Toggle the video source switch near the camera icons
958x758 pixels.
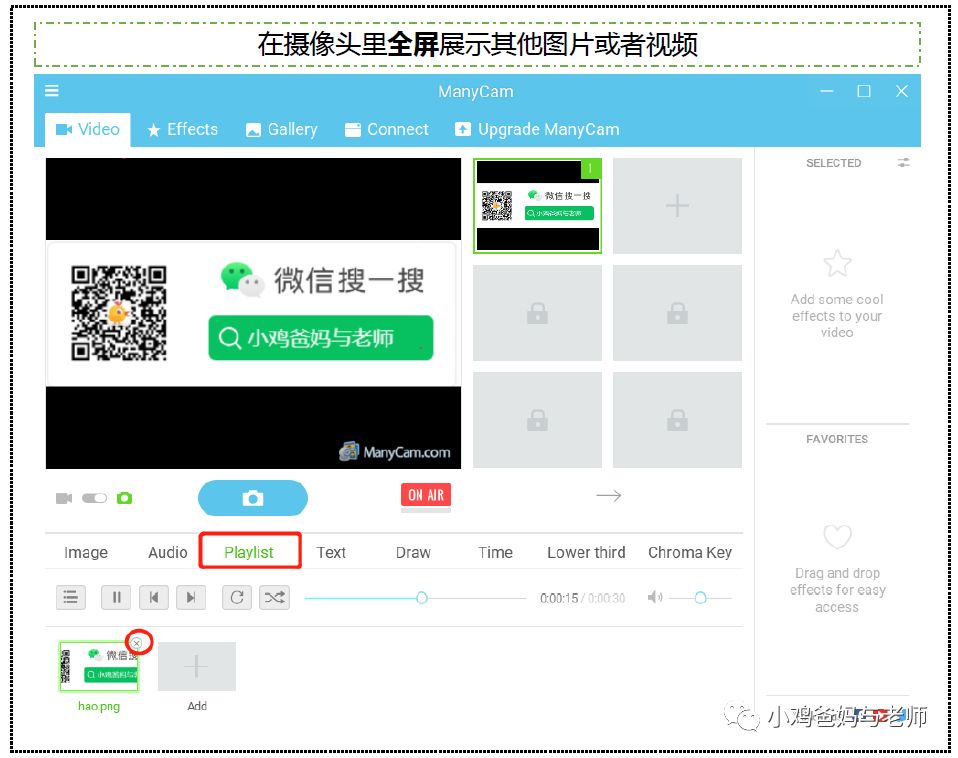[93, 497]
